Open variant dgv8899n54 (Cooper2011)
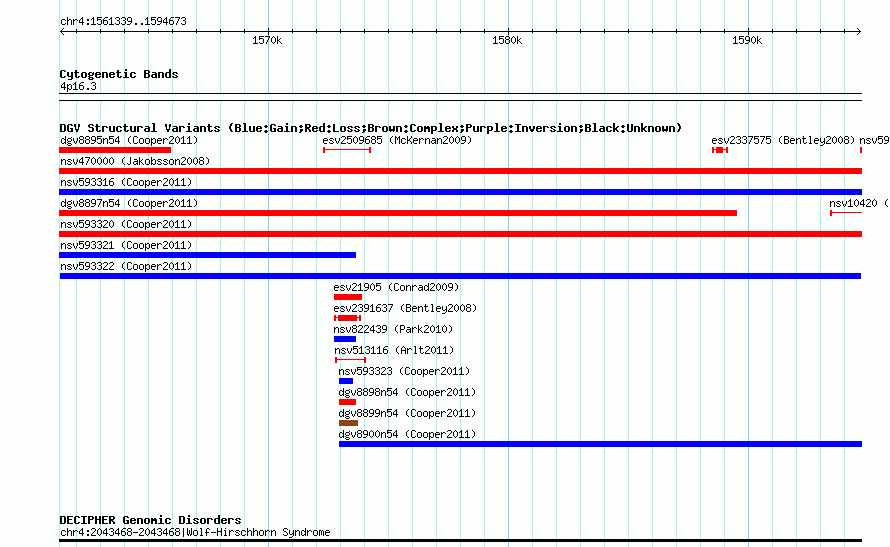 [407, 413]
